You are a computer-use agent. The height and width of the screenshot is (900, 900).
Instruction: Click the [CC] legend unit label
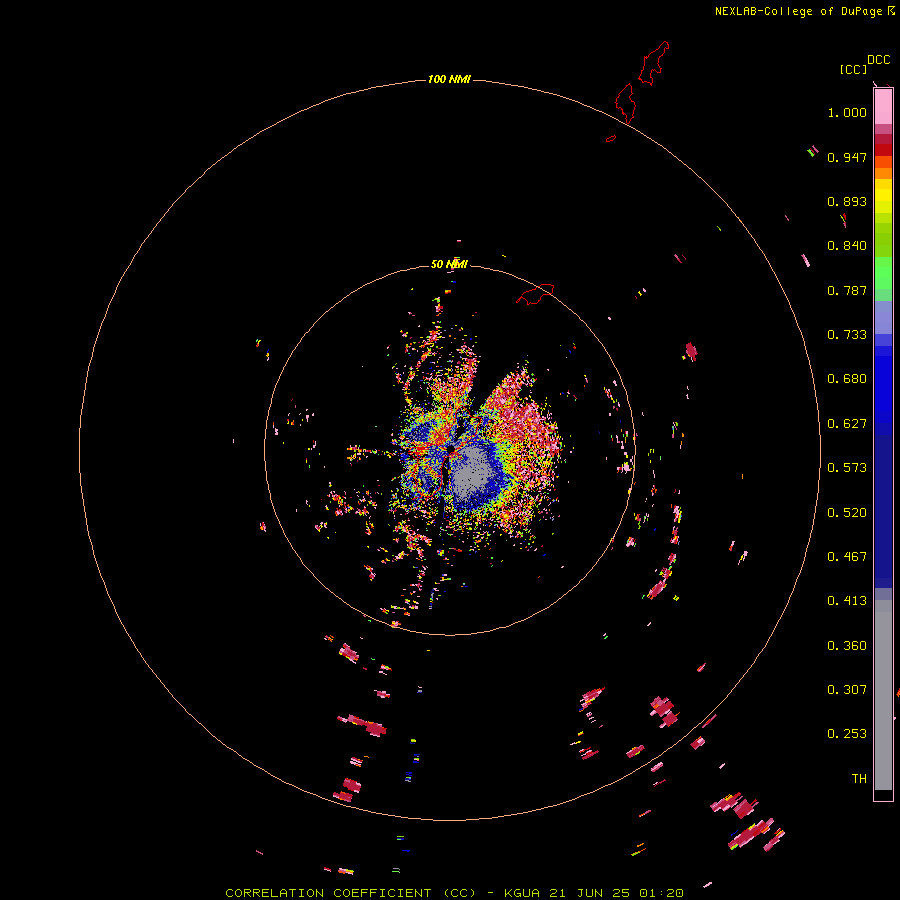(853, 69)
